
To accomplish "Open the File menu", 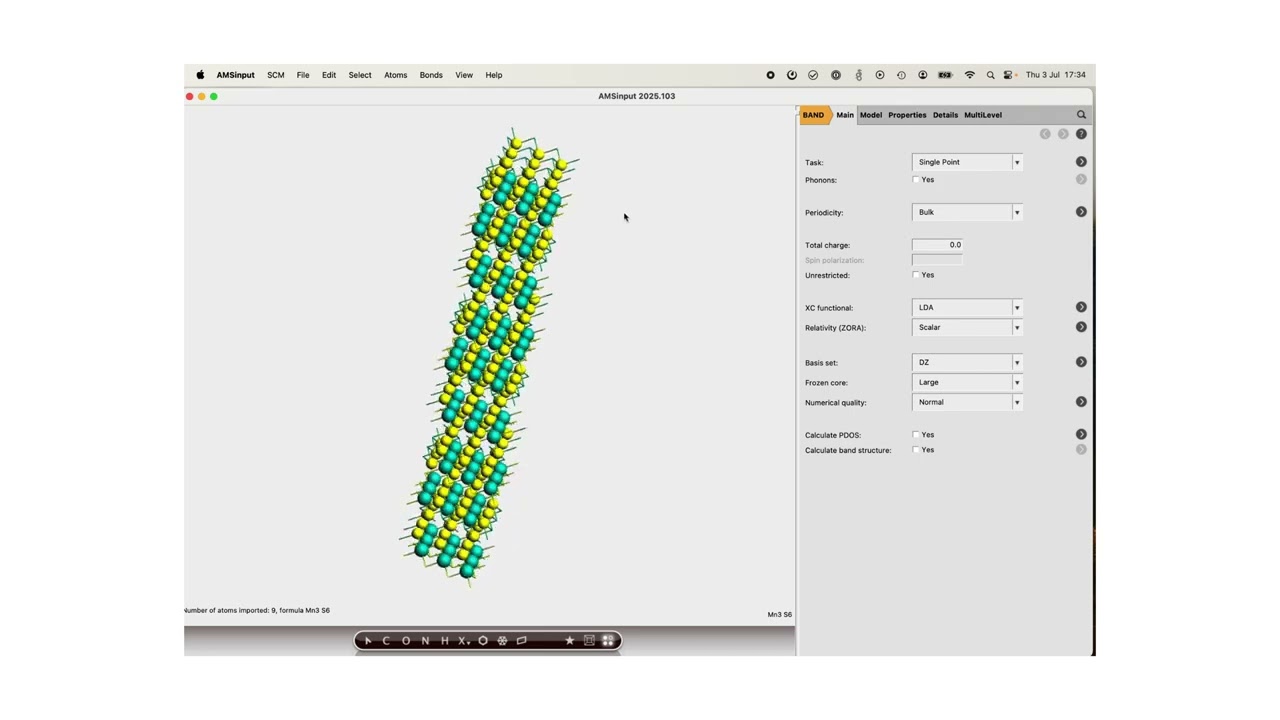I will (x=303, y=75).
